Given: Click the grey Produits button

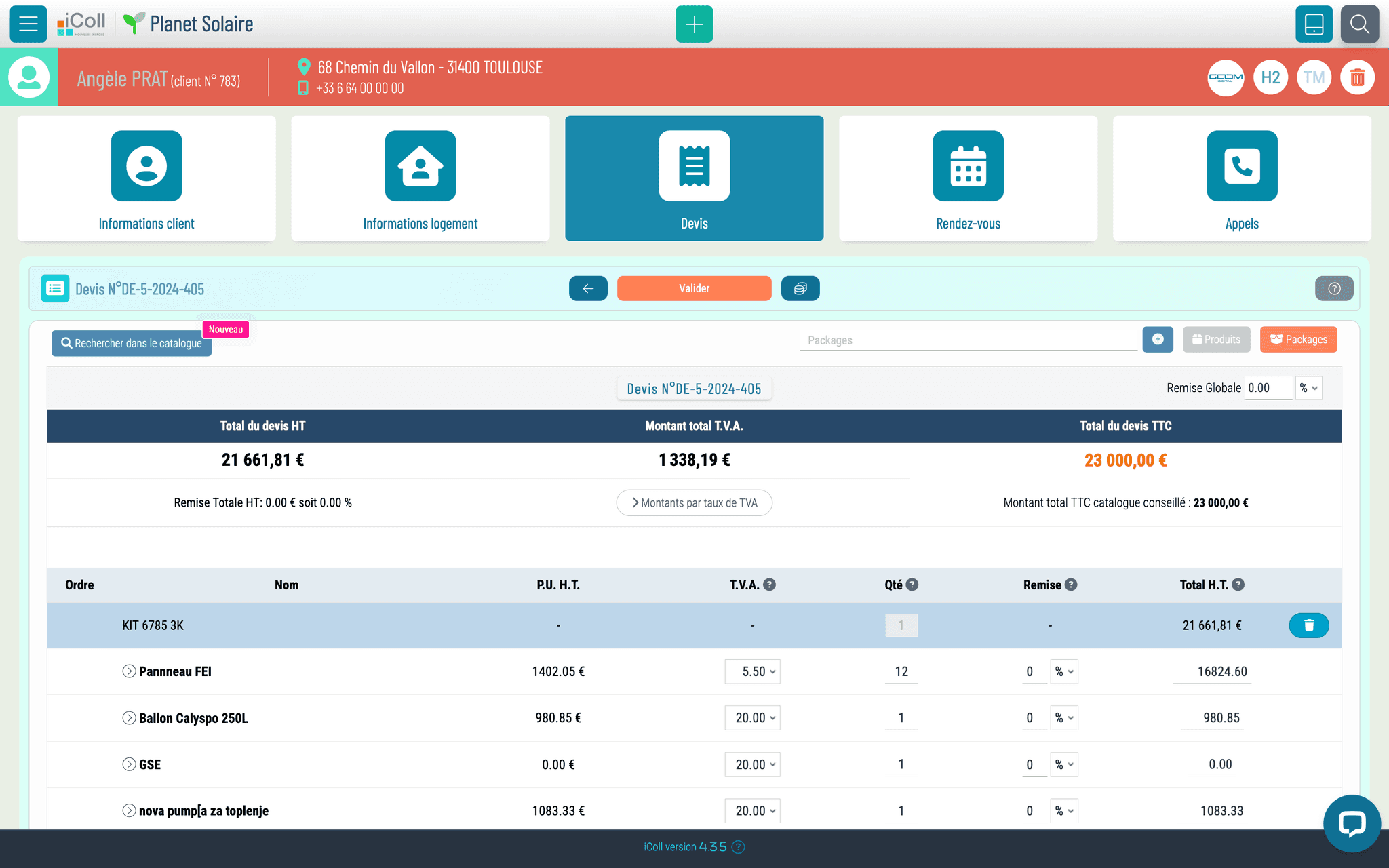Looking at the screenshot, I should pyautogui.click(x=1217, y=339).
